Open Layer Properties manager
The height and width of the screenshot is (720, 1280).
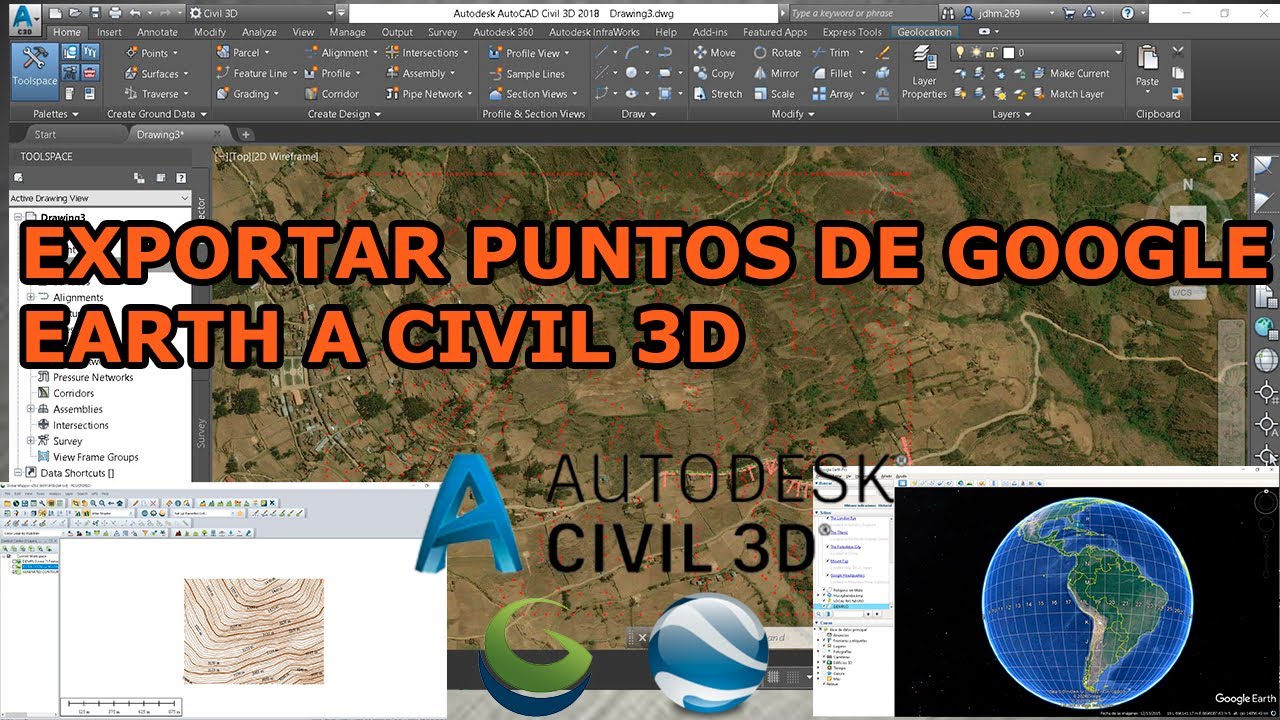924,73
